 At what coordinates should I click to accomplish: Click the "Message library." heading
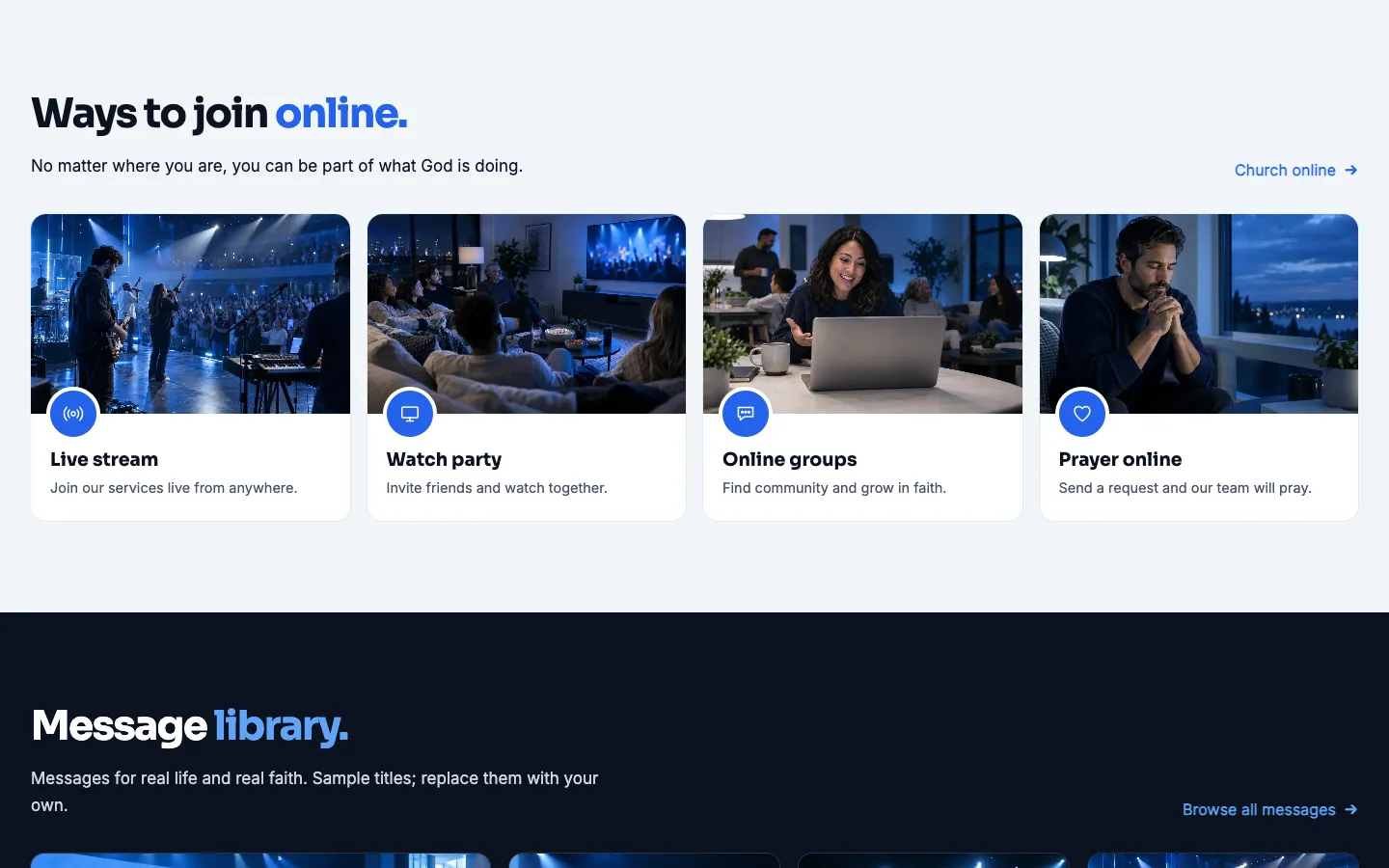point(190,726)
